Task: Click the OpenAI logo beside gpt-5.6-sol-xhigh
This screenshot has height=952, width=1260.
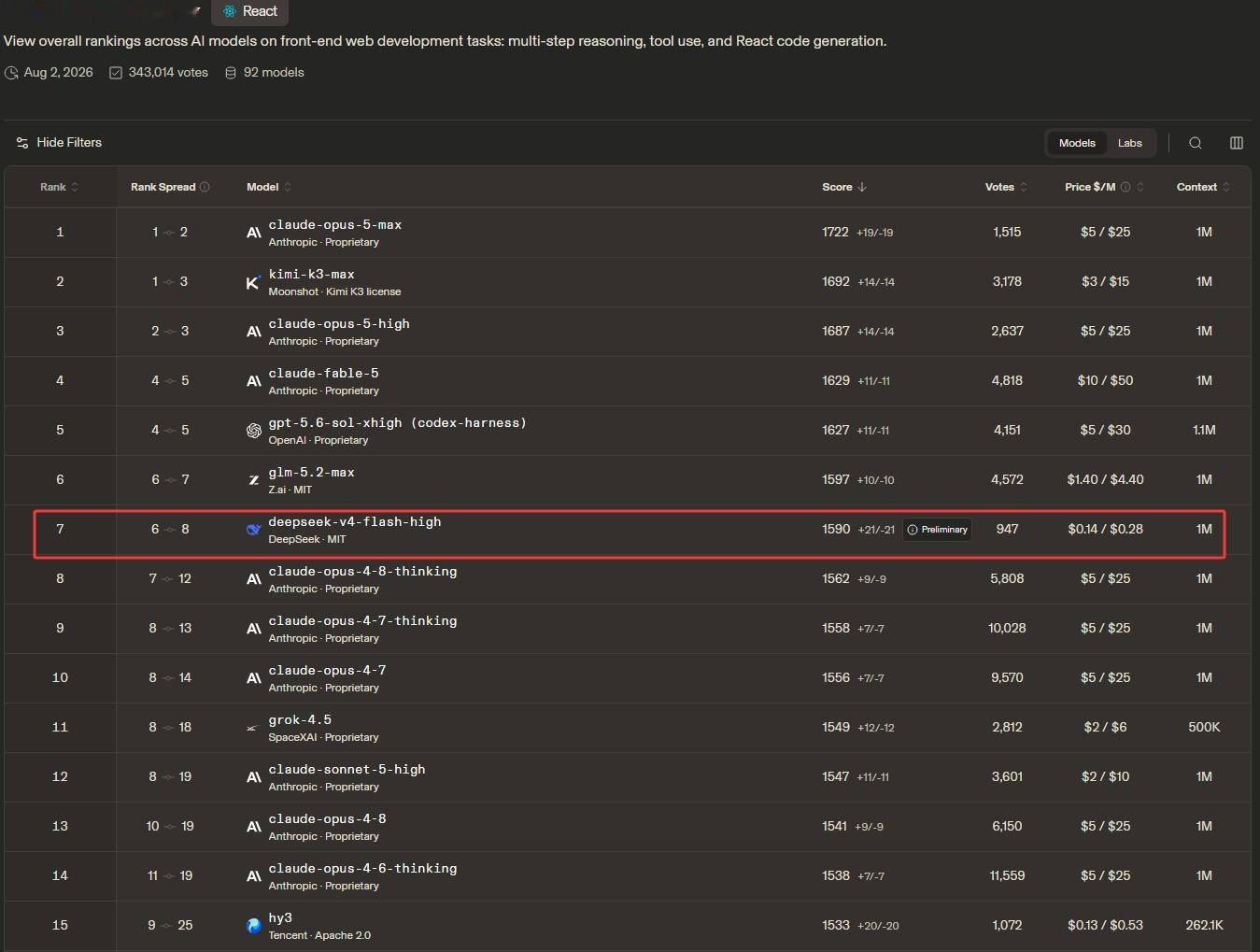Action: pos(253,431)
